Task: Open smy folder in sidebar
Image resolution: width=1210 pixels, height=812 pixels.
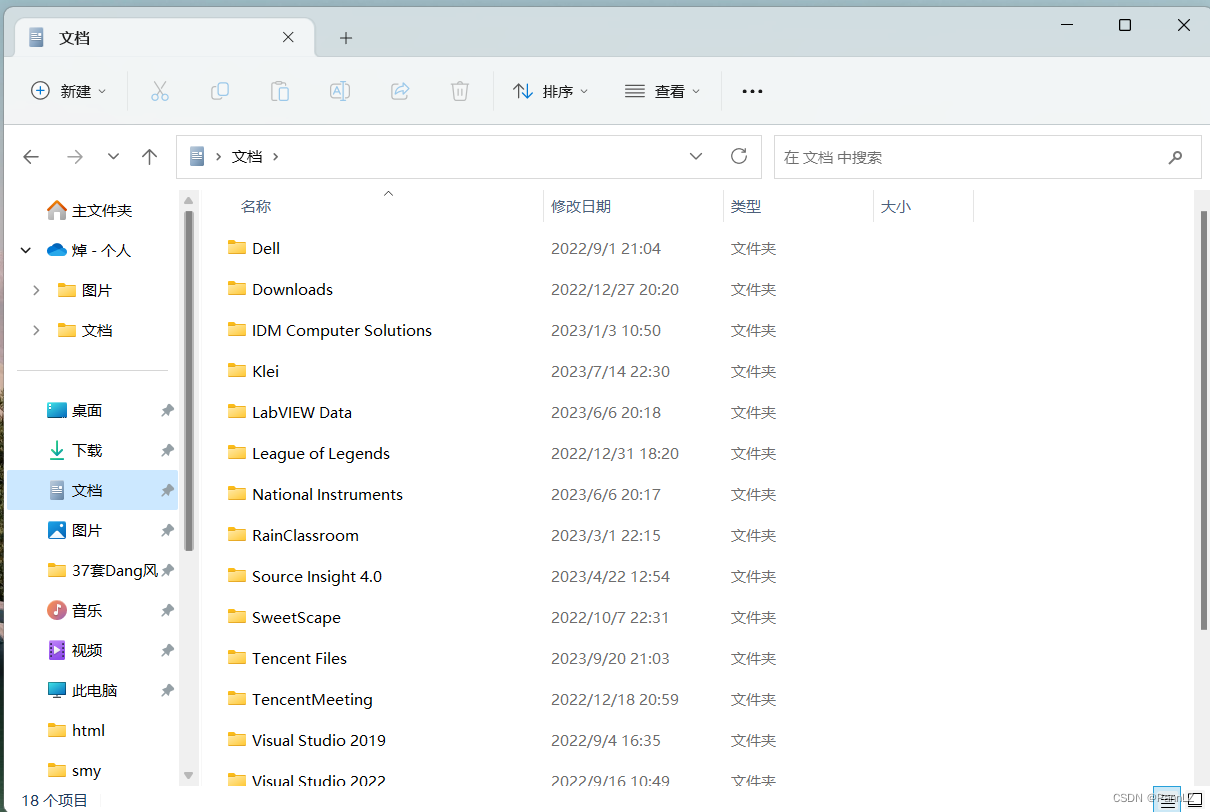Action: (92, 770)
